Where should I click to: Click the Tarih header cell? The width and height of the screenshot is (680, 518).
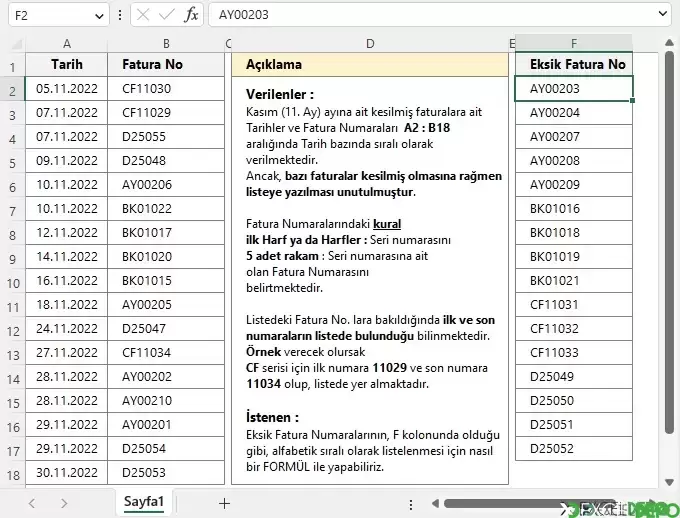click(x=66, y=65)
